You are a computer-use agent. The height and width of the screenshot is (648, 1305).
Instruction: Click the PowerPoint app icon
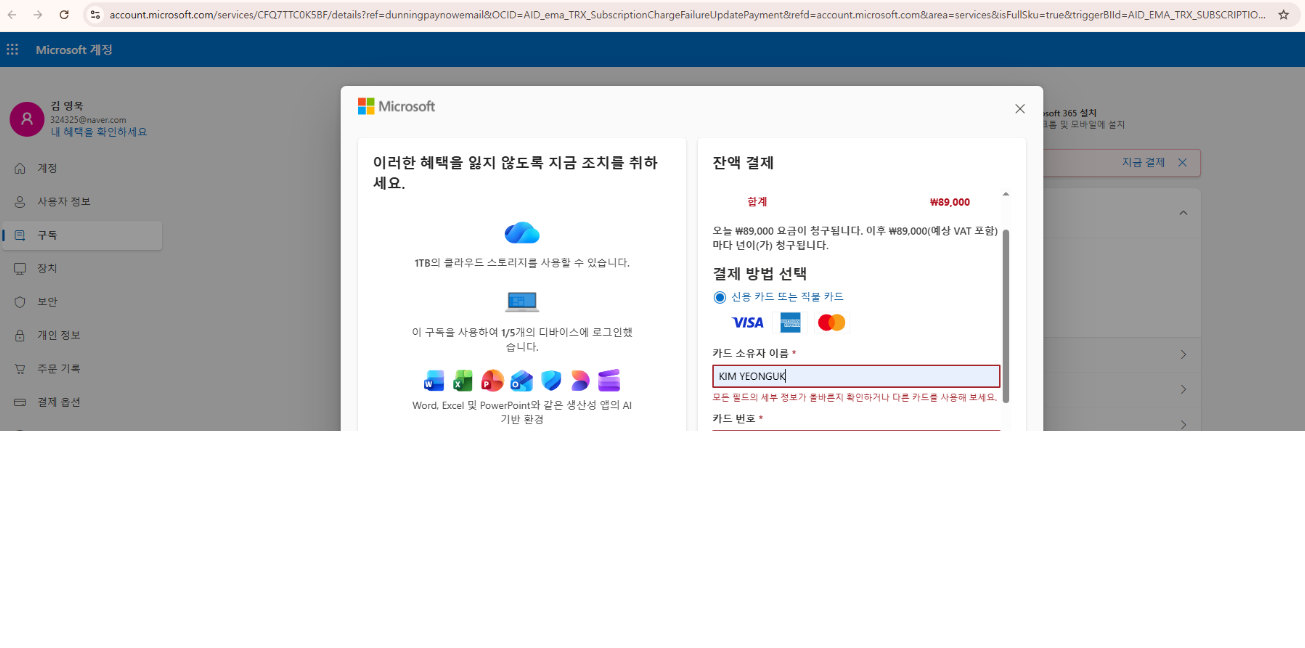[492, 381]
